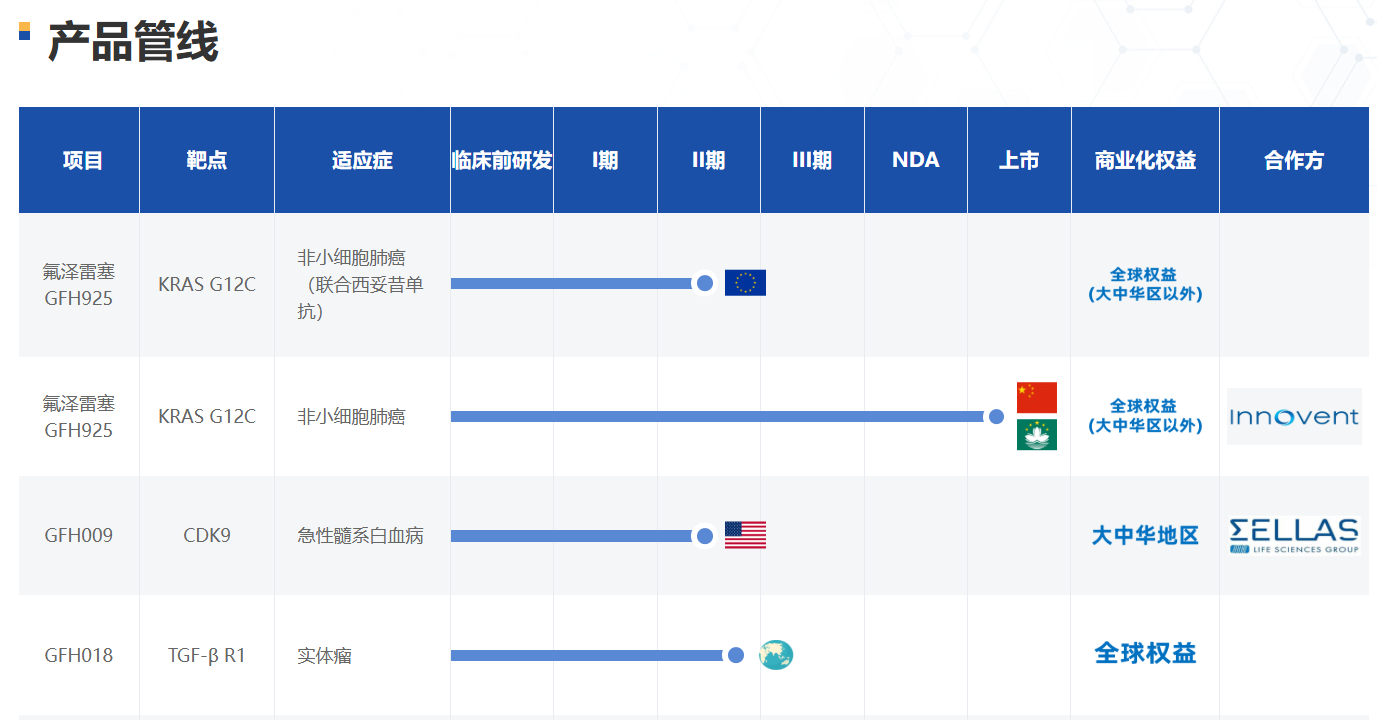Click the TGF-β R1 target cell
The height and width of the screenshot is (720, 1377).
207,656
